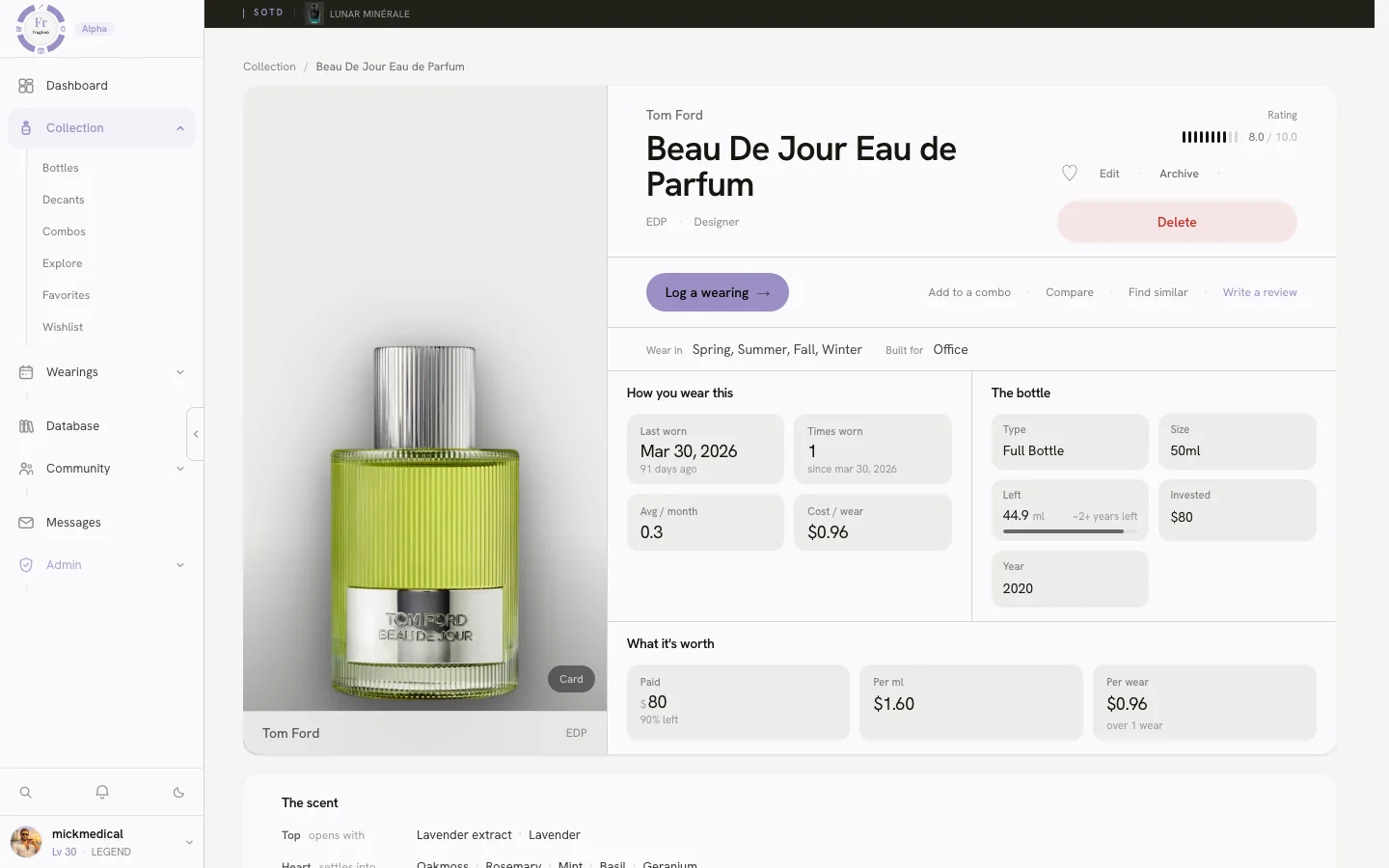Click the Type Full Bottle card

point(1070,442)
